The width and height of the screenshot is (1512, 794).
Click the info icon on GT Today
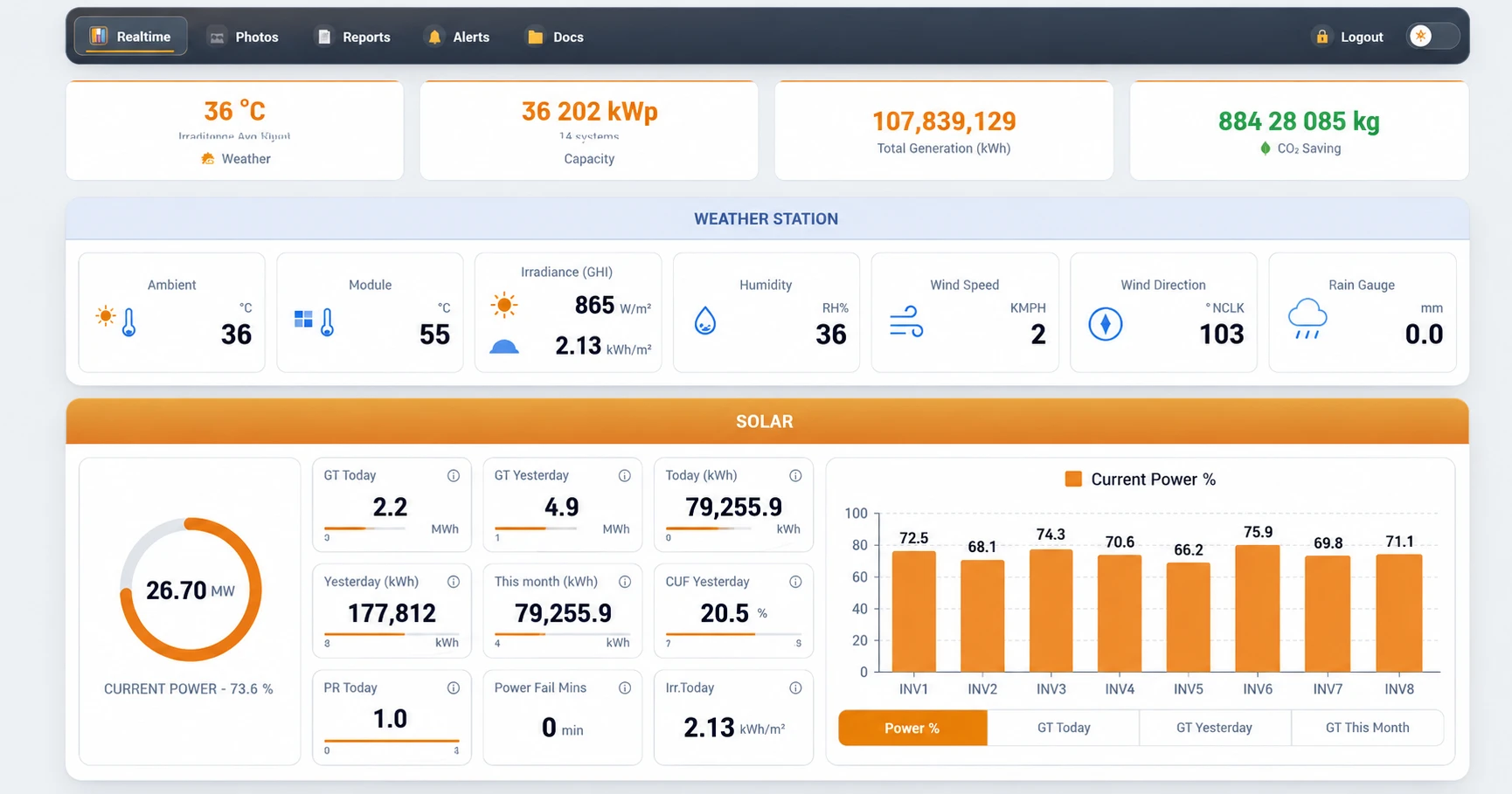(x=454, y=476)
